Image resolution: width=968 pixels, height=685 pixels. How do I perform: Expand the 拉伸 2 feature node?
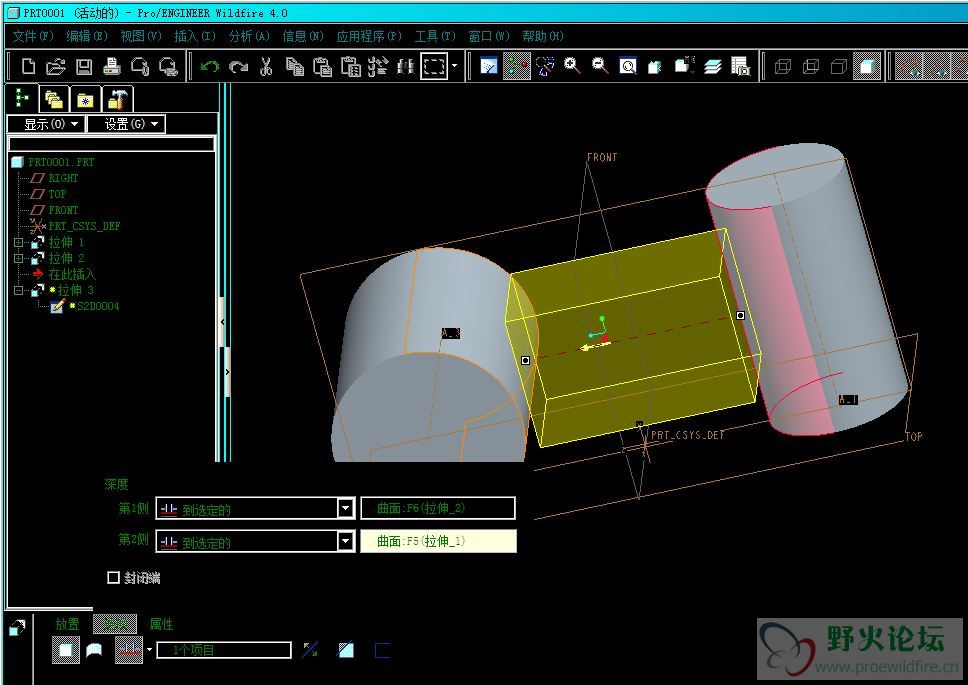pyautogui.click(x=19, y=258)
